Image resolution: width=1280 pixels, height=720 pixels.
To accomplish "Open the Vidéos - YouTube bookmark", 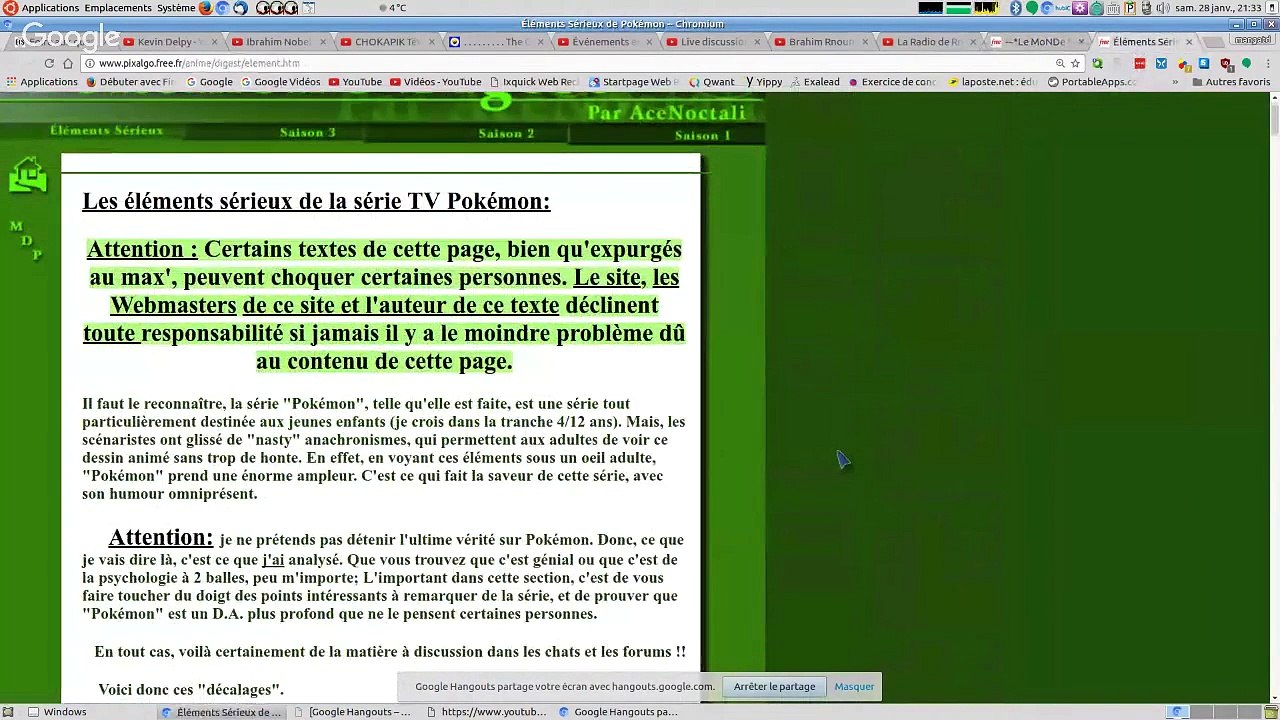I will (436, 82).
